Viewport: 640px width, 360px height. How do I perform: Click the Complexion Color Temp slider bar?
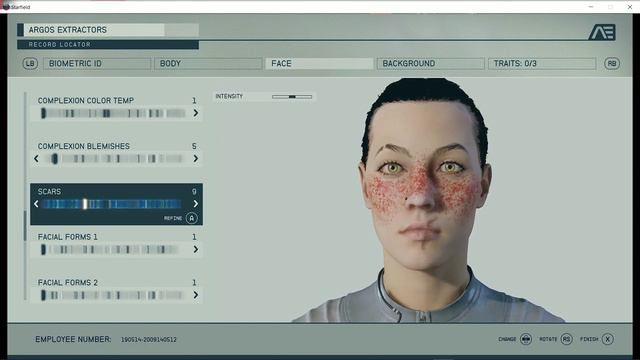pyautogui.click(x=113, y=113)
